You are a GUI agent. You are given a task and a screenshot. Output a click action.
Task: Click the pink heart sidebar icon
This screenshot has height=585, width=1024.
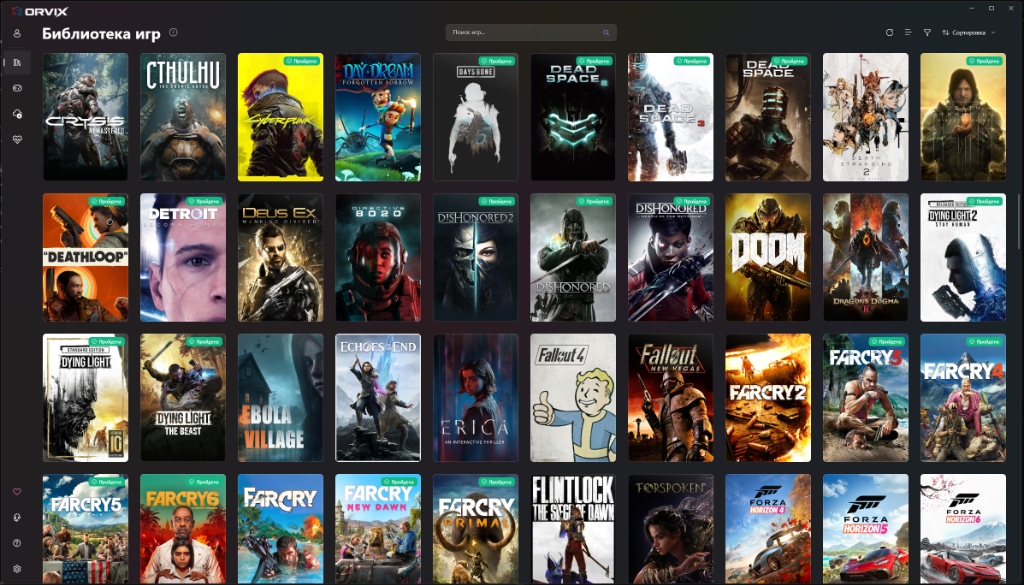[x=17, y=492]
